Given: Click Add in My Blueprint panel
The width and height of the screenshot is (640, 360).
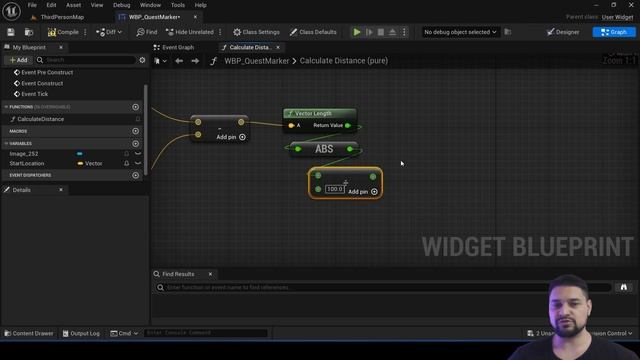Looking at the screenshot, I should (x=18, y=60).
